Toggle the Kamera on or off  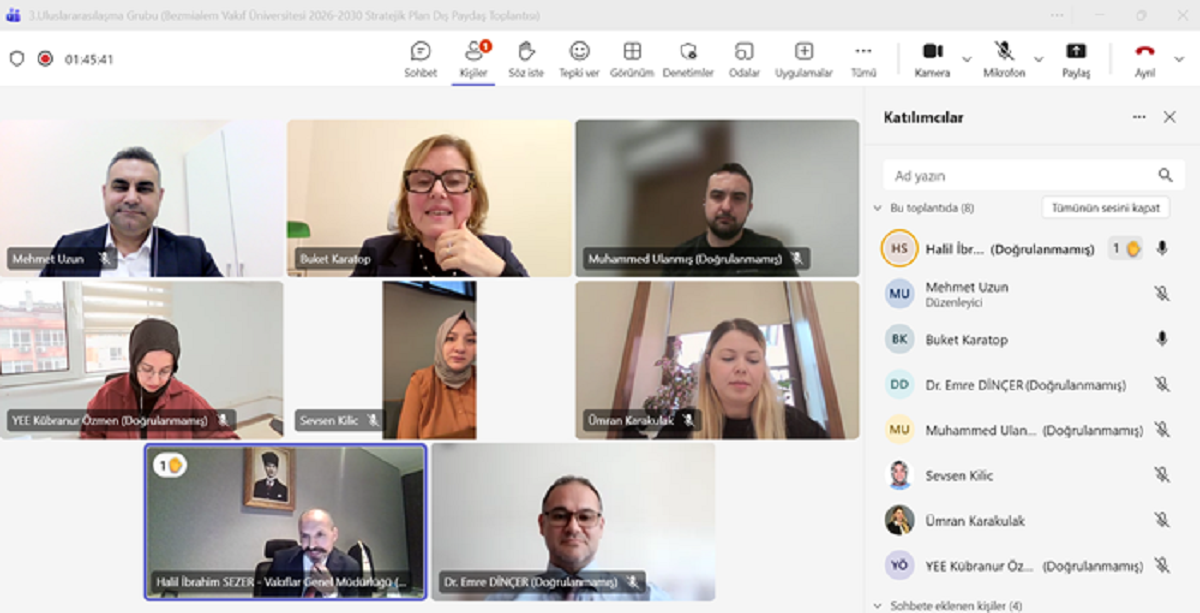click(x=932, y=52)
